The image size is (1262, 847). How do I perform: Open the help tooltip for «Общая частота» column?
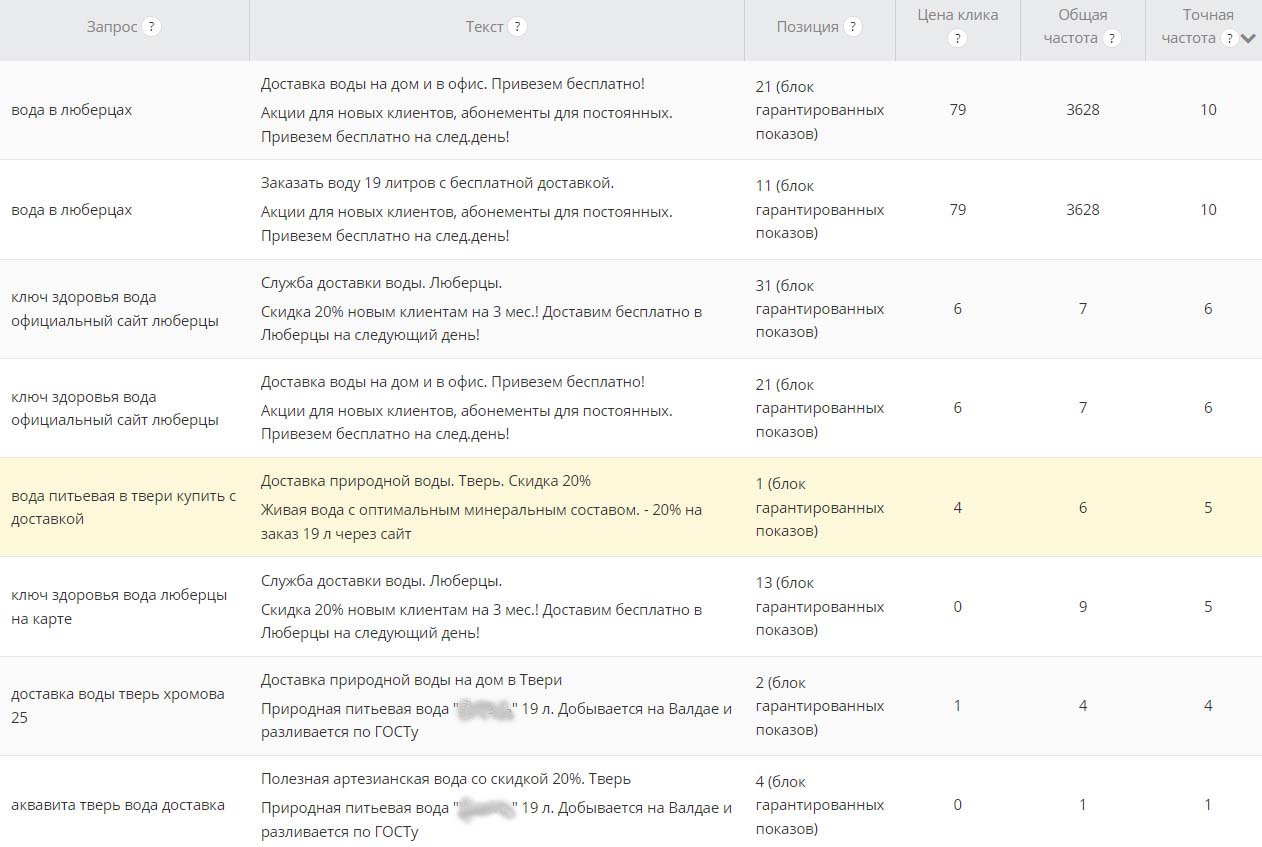[x=1113, y=38]
